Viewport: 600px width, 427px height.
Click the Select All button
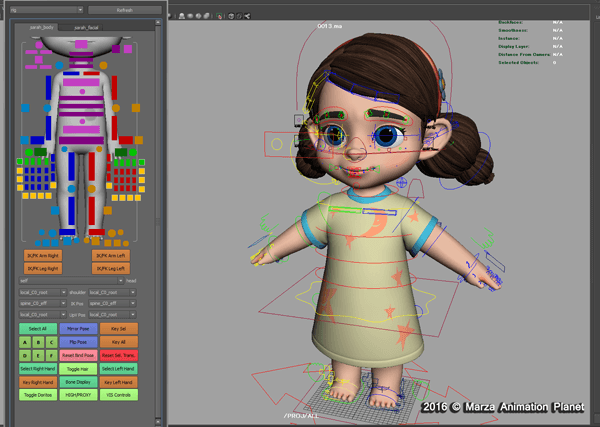(38, 329)
